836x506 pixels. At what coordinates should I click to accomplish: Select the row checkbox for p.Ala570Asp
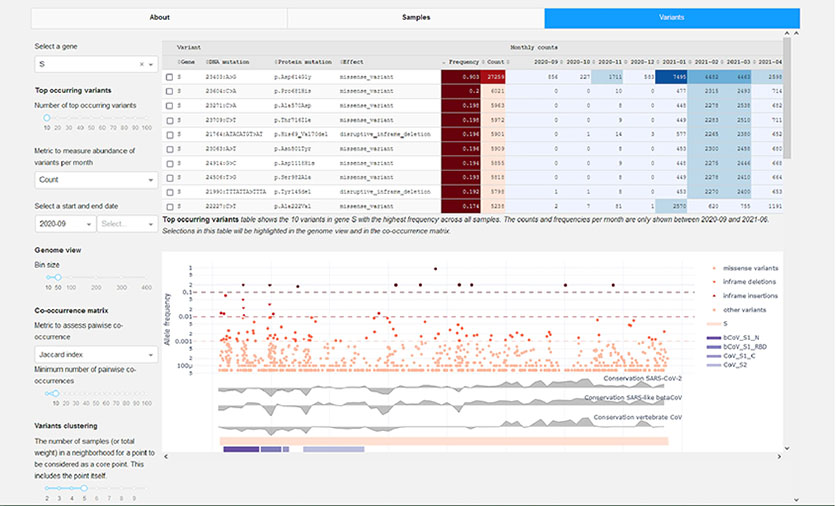[x=170, y=106]
